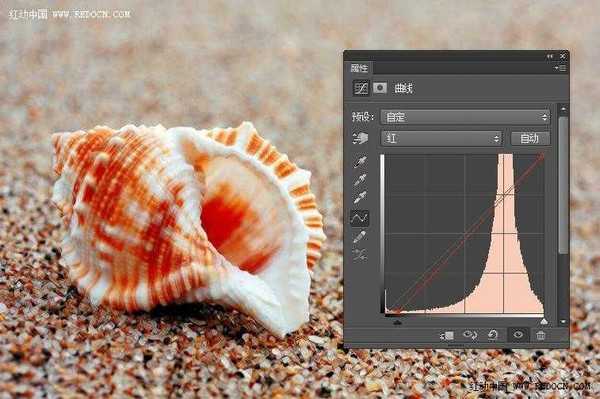Select the pencil draw-curve tool
The width and height of the screenshot is (600, 399).
[x=360, y=237]
